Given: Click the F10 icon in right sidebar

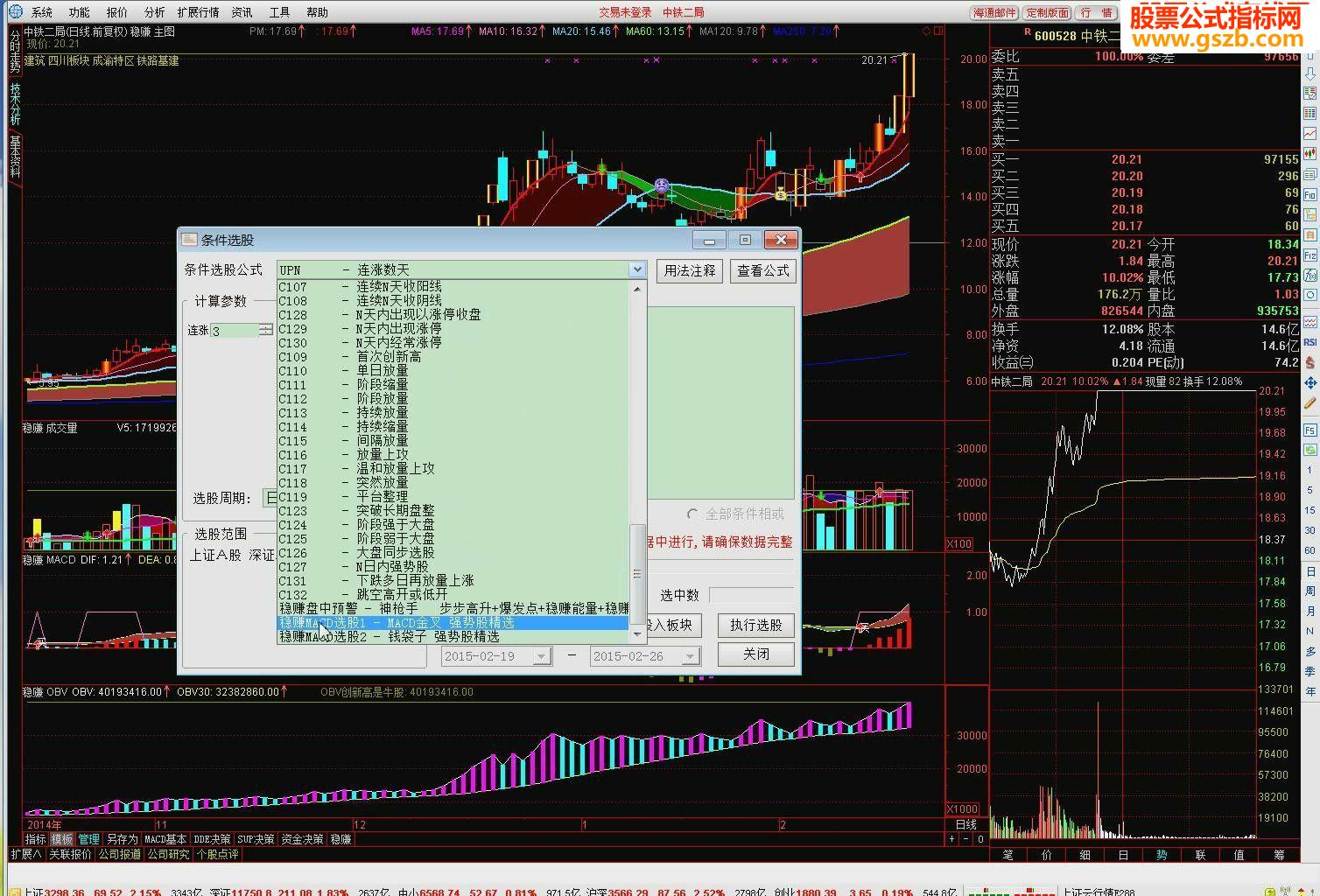Looking at the screenshot, I should [1310, 195].
